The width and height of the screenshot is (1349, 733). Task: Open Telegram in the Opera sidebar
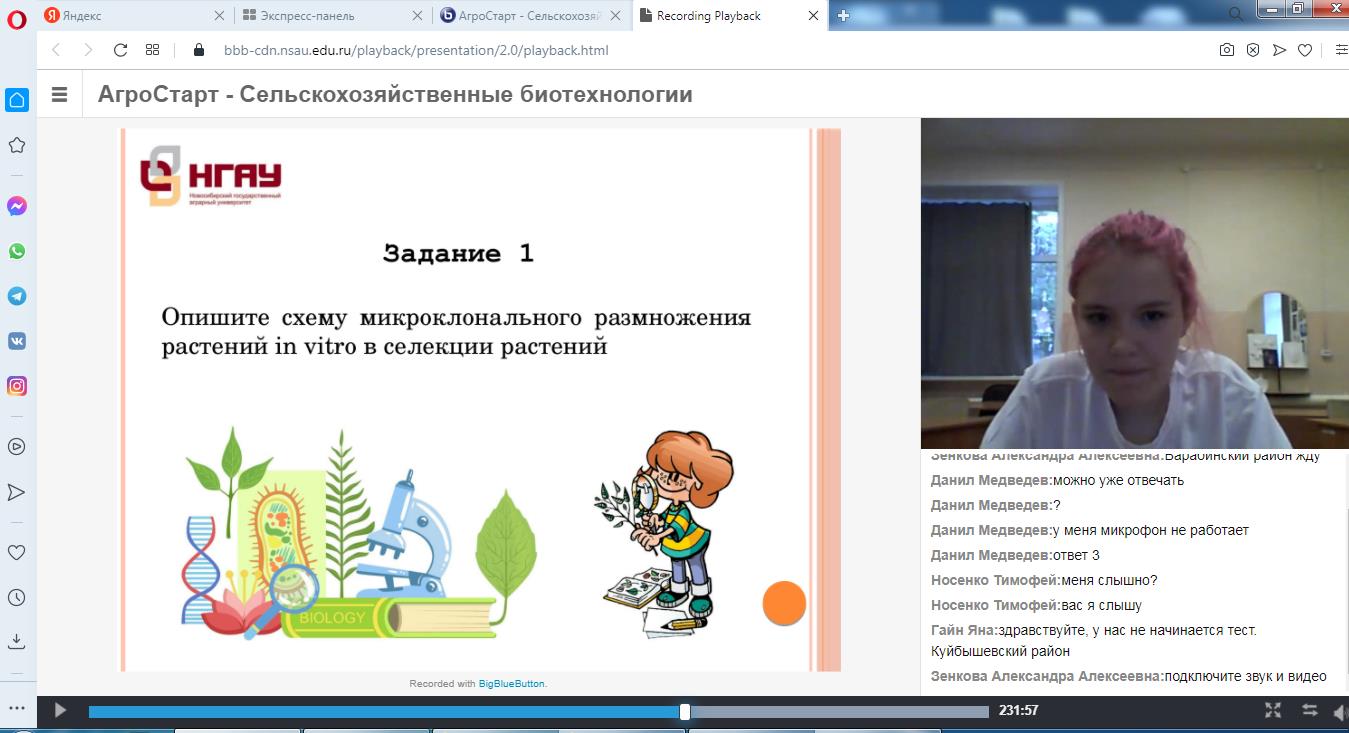(x=17, y=297)
